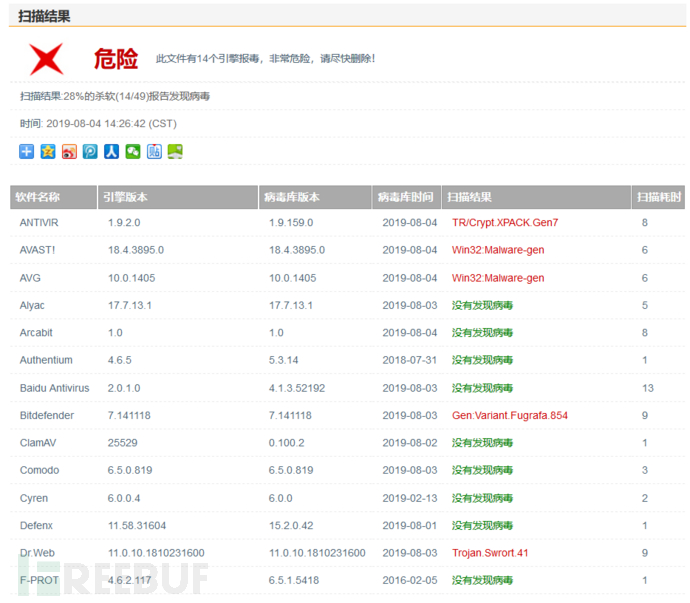Click the Renren share icon
This screenshot has width=690, height=603.
coord(111,151)
